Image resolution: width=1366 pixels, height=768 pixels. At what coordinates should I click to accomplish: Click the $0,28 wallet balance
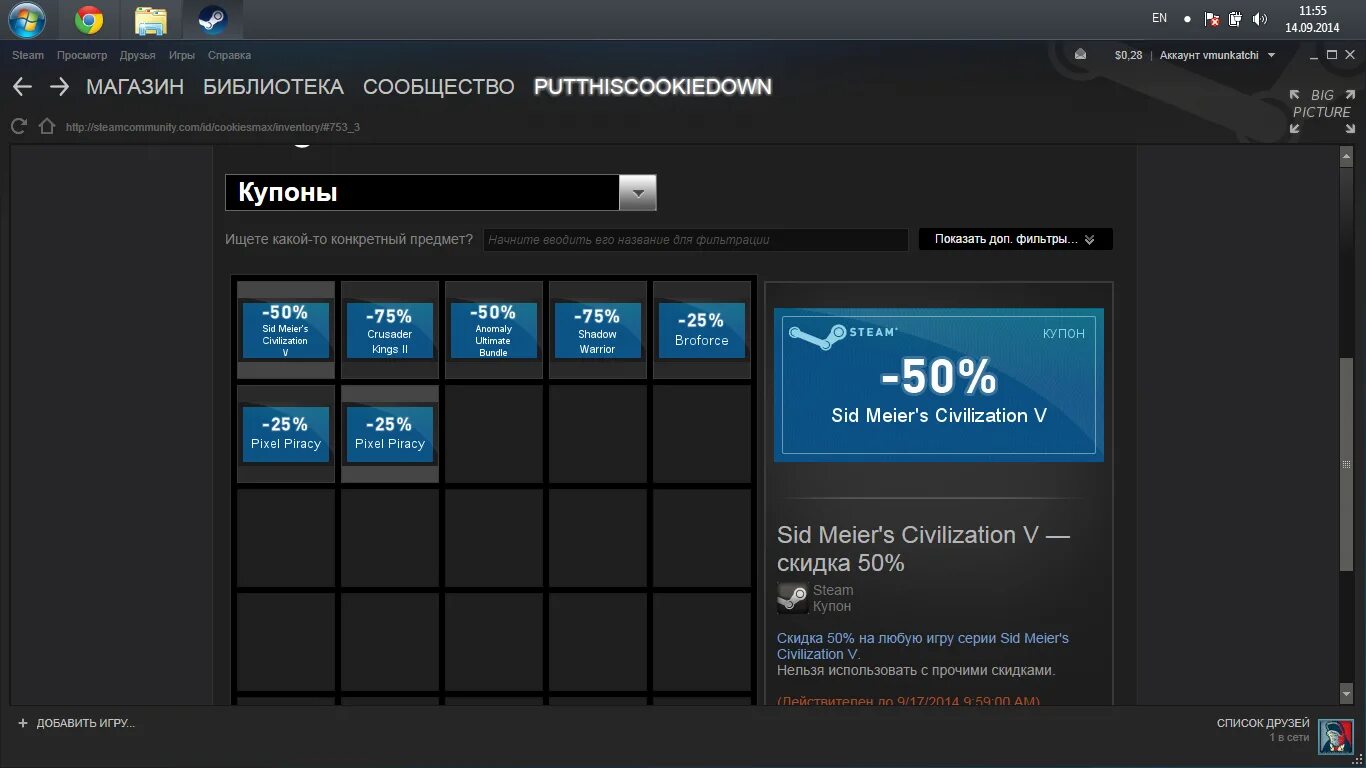pyautogui.click(x=1128, y=55)
